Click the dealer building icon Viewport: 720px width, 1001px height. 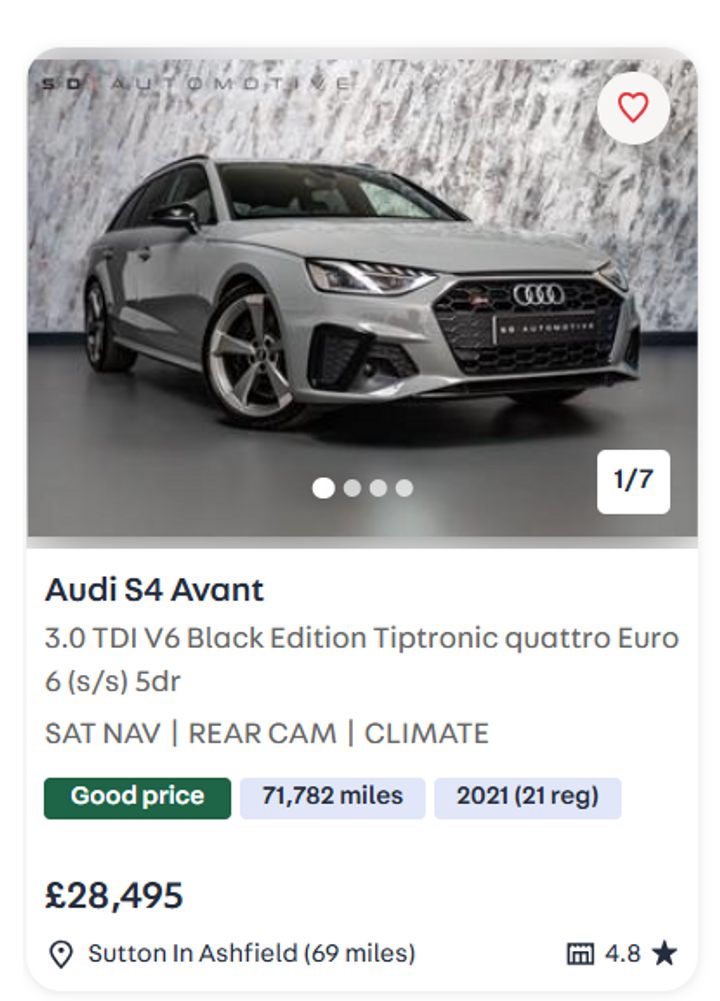click(580, 954)
